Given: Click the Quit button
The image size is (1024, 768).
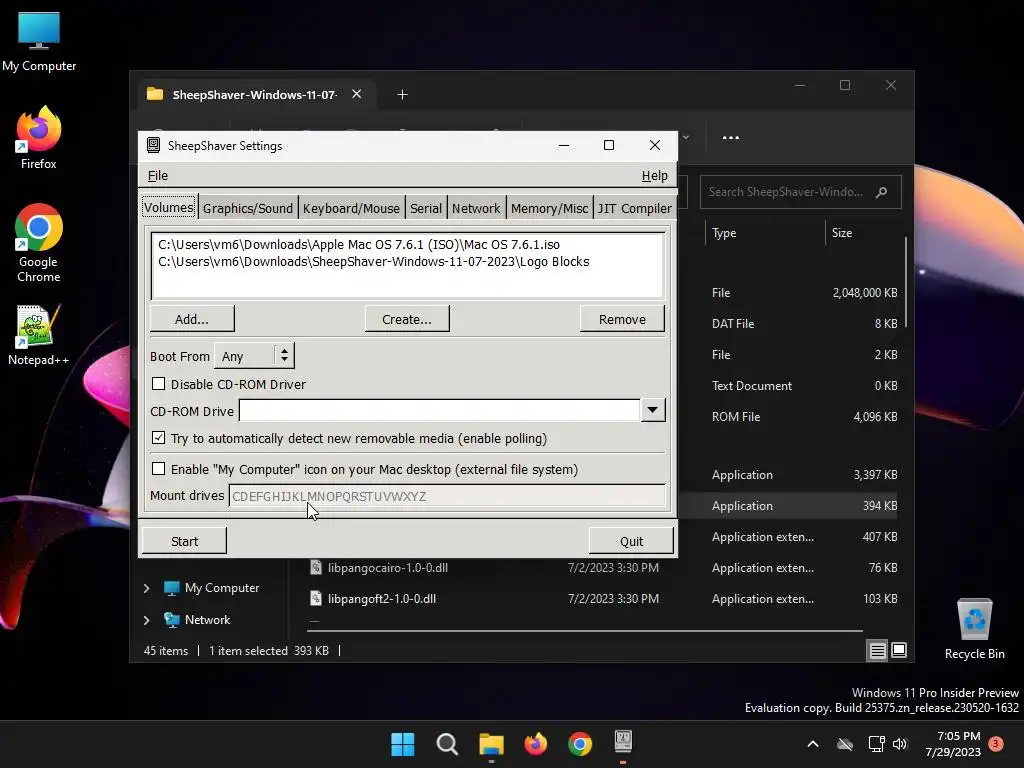Looking at the screenshot, I should click(631, 541).
